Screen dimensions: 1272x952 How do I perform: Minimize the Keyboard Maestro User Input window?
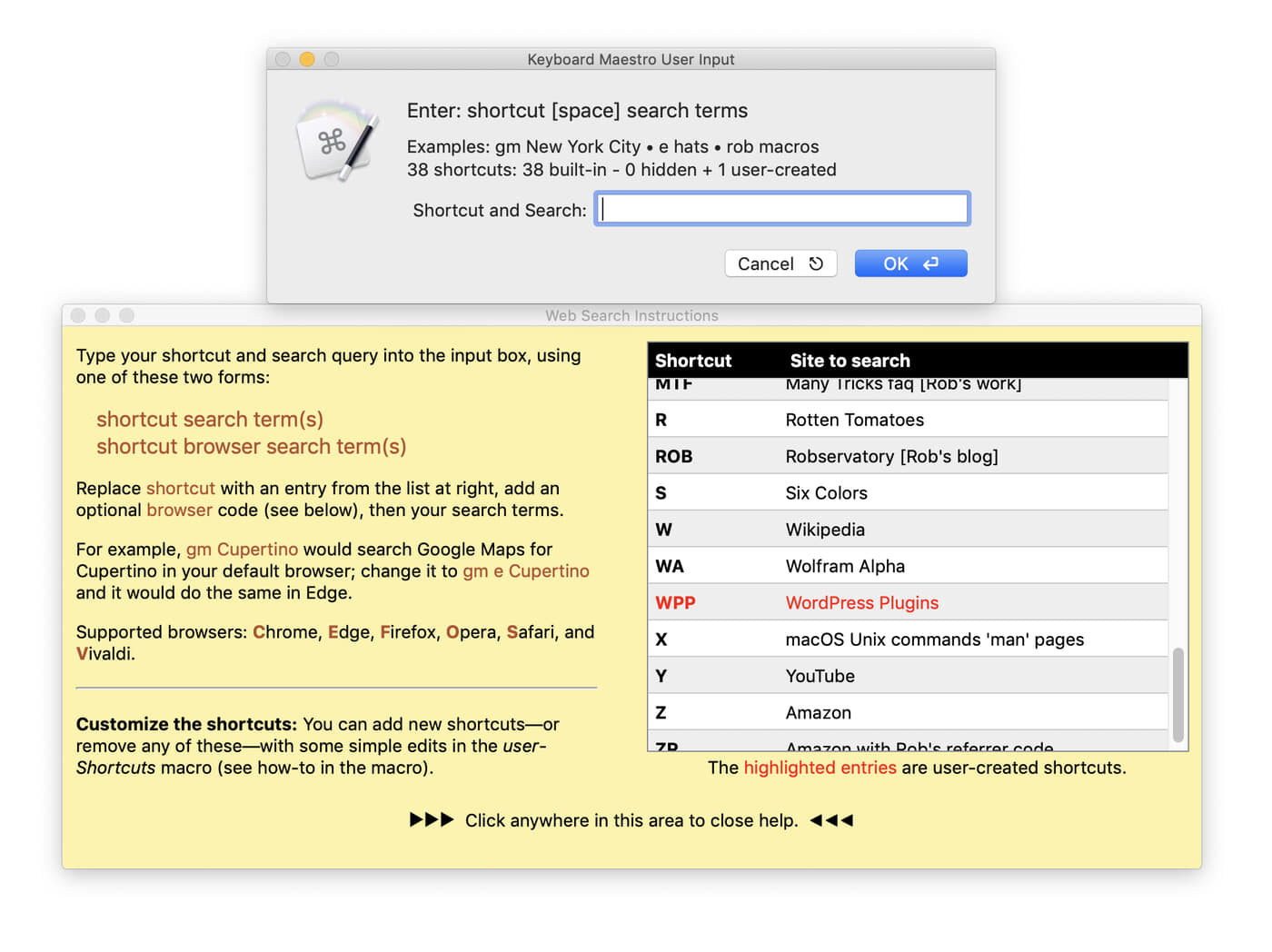[x=307, y=59]
